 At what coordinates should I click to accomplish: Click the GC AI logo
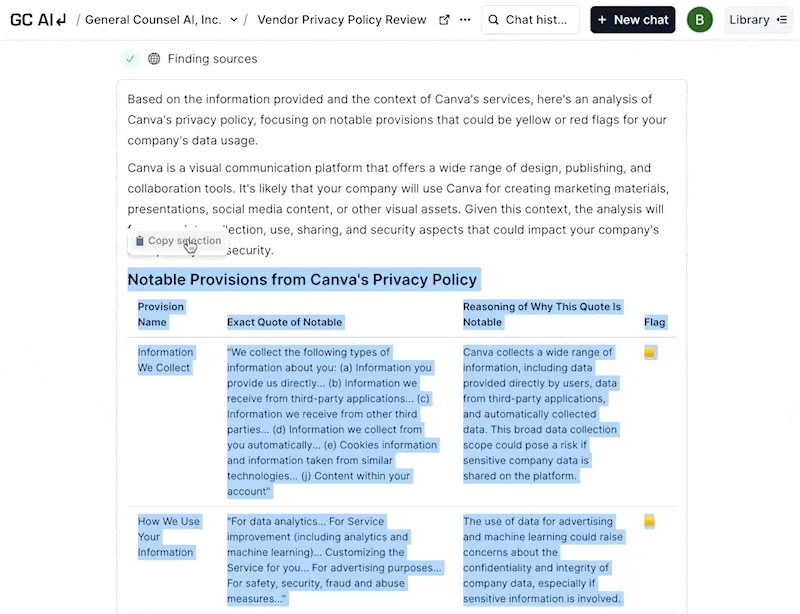pos(39,20)
